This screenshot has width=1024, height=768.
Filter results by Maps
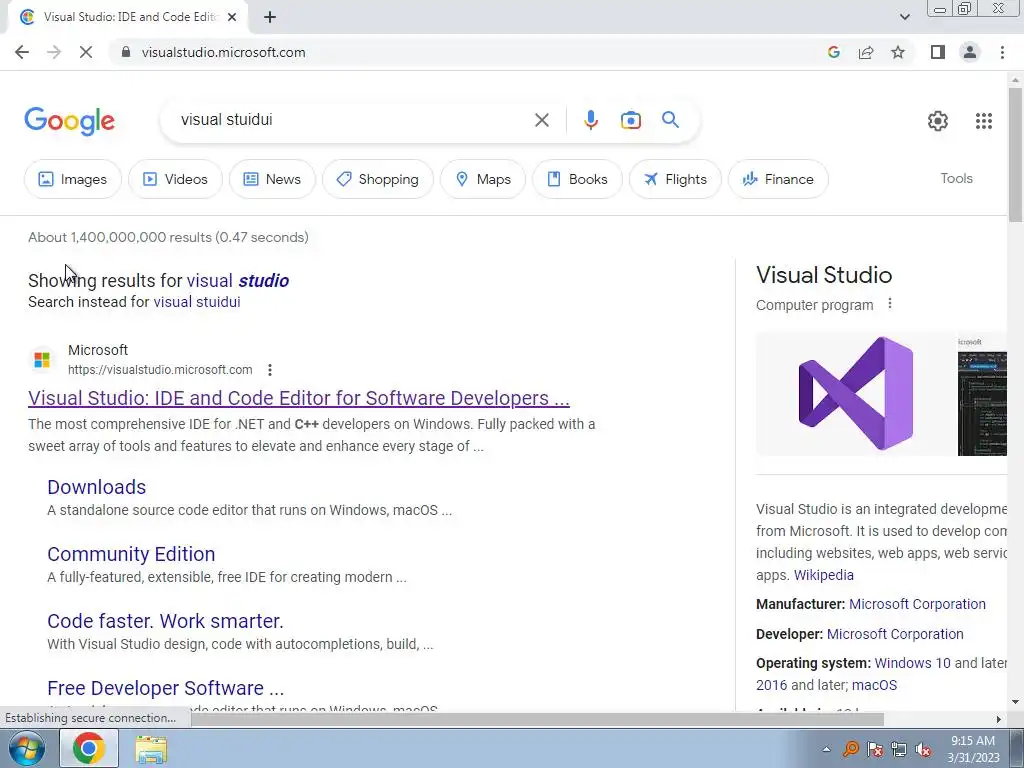pyautogui.click(x=483, y=179)
